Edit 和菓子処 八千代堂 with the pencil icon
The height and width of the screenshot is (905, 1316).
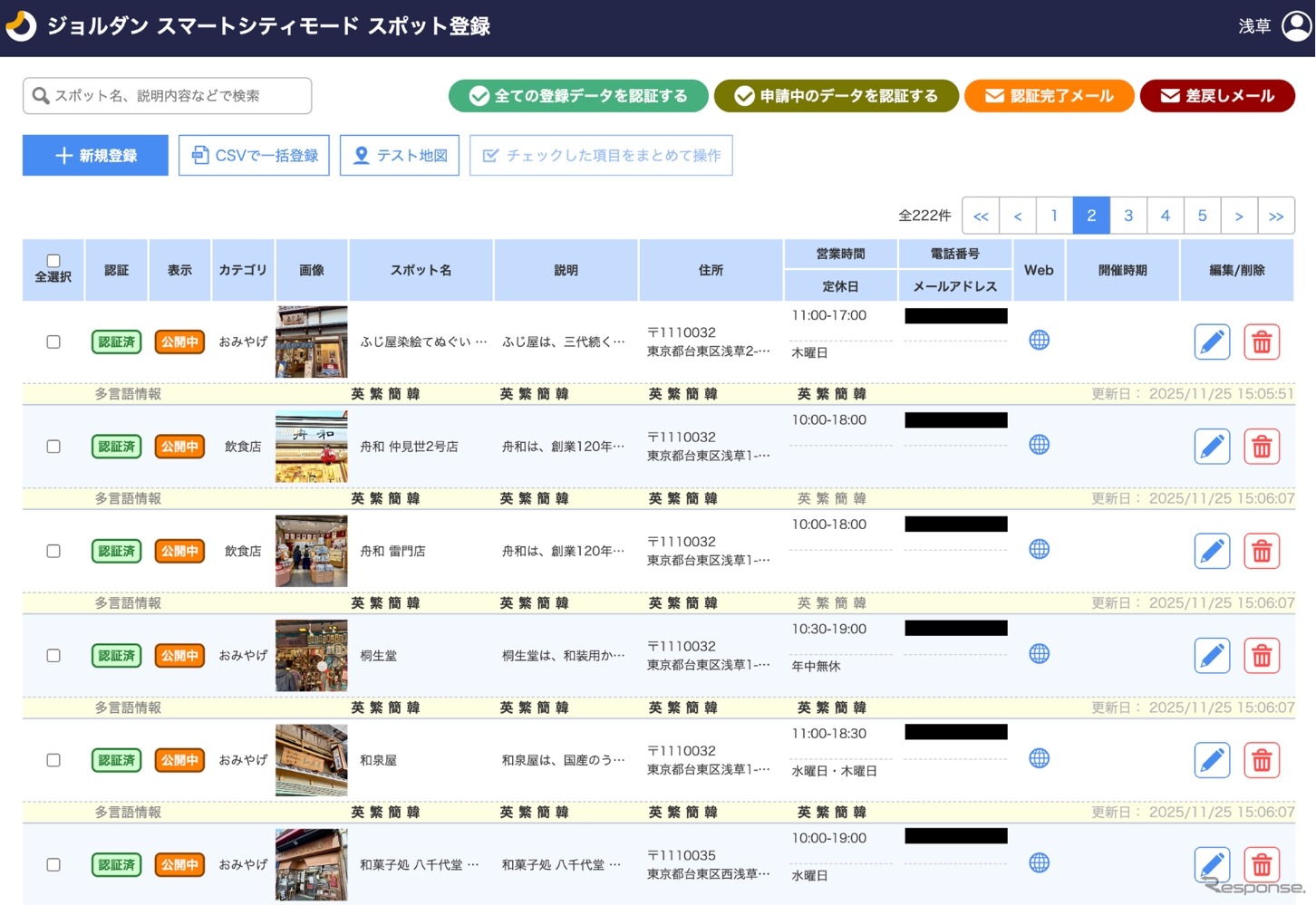(x=1212, y=864)
